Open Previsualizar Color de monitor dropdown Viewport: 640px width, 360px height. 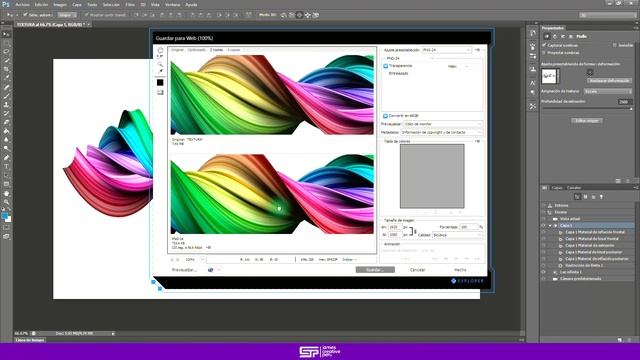coord(443,124)
